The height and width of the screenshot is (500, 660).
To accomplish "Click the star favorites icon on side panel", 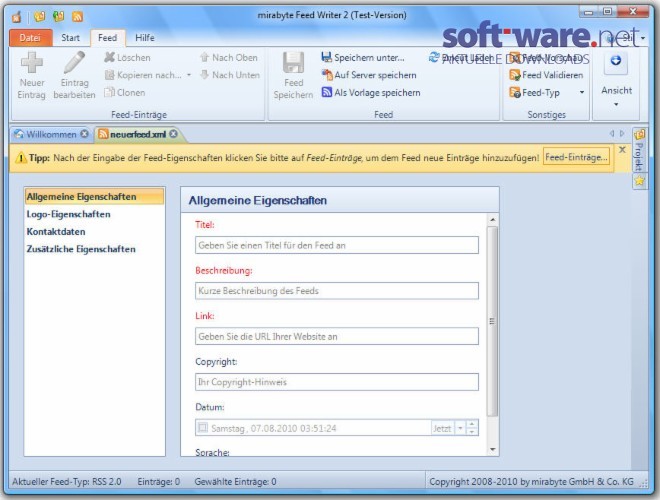I will click(x=639, y=181).
